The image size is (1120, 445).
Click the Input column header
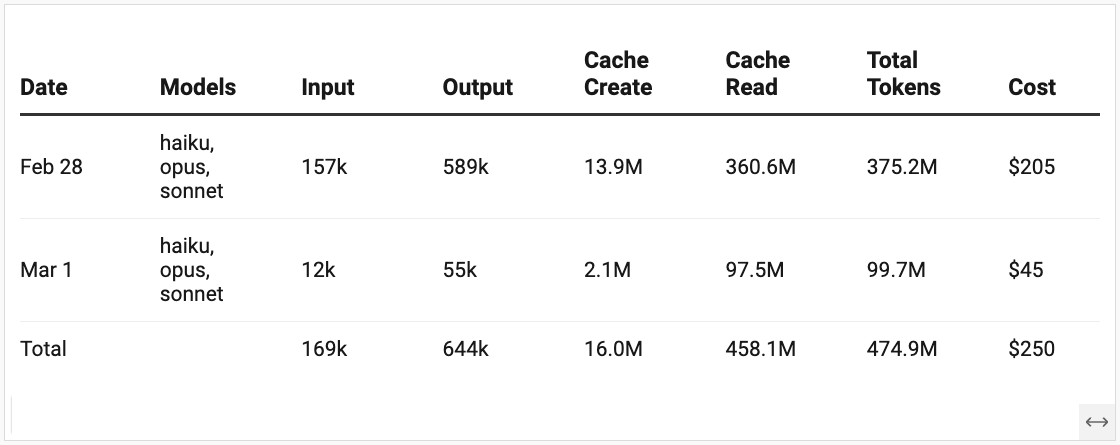click(328, 87)
